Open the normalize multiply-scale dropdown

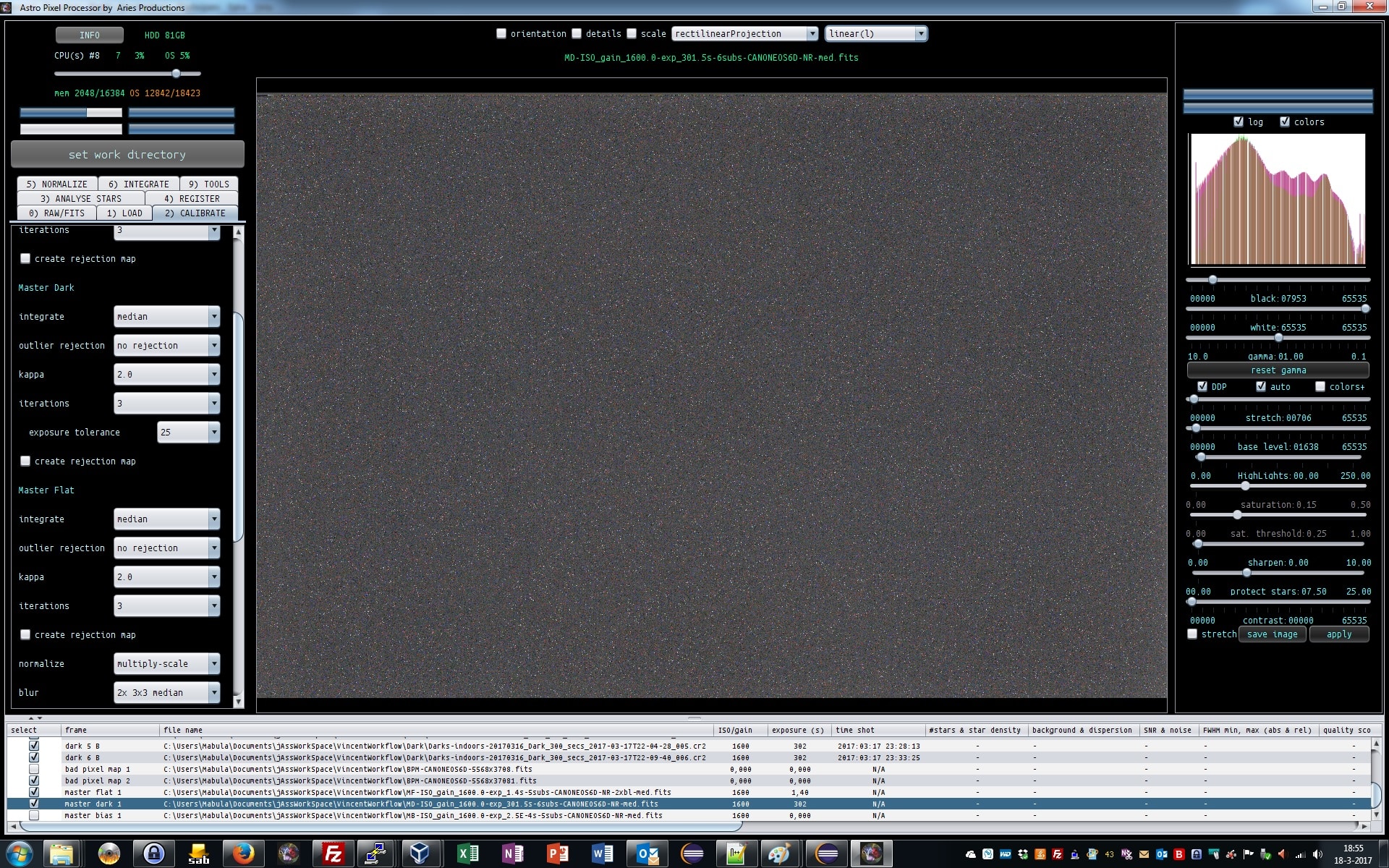[166, 663]
